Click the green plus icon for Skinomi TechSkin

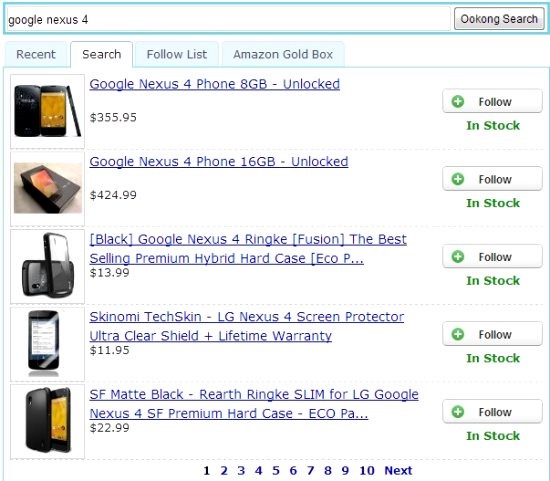tap(457, 334)
